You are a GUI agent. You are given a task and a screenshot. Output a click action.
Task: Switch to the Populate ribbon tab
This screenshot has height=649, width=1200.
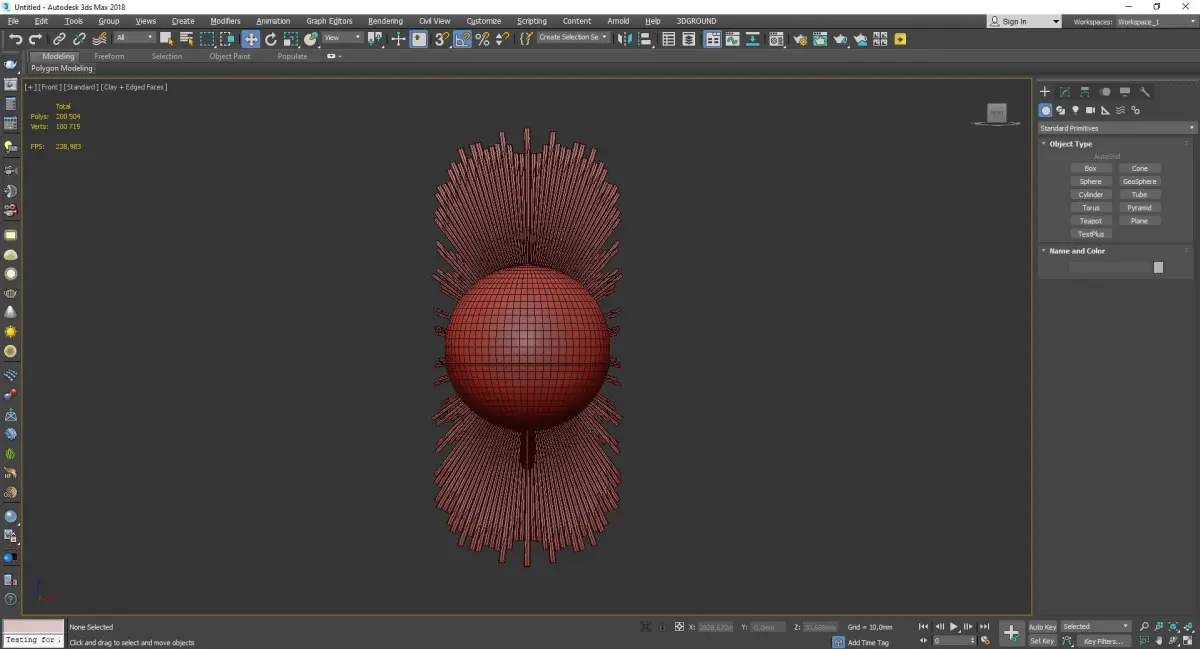[x=292, y=57]
